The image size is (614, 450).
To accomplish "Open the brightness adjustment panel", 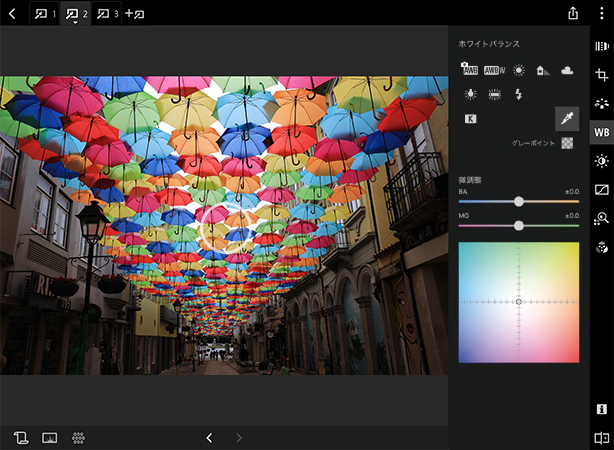I will [x=601, y=161].
